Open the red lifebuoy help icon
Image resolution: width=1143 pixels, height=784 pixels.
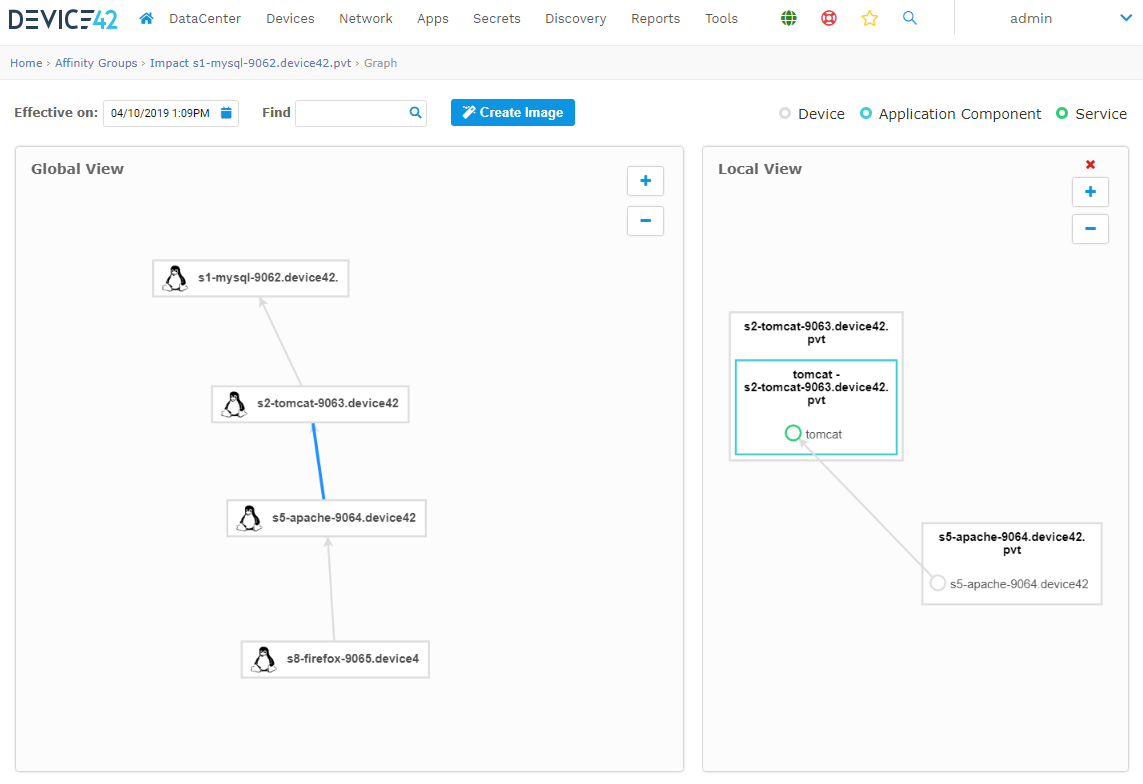[829, 18]
